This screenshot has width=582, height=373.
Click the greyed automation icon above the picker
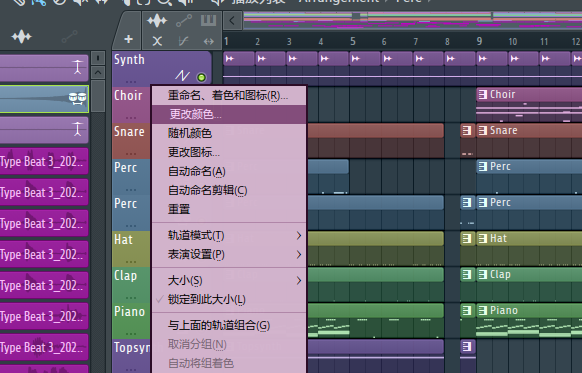click(69, 37)
